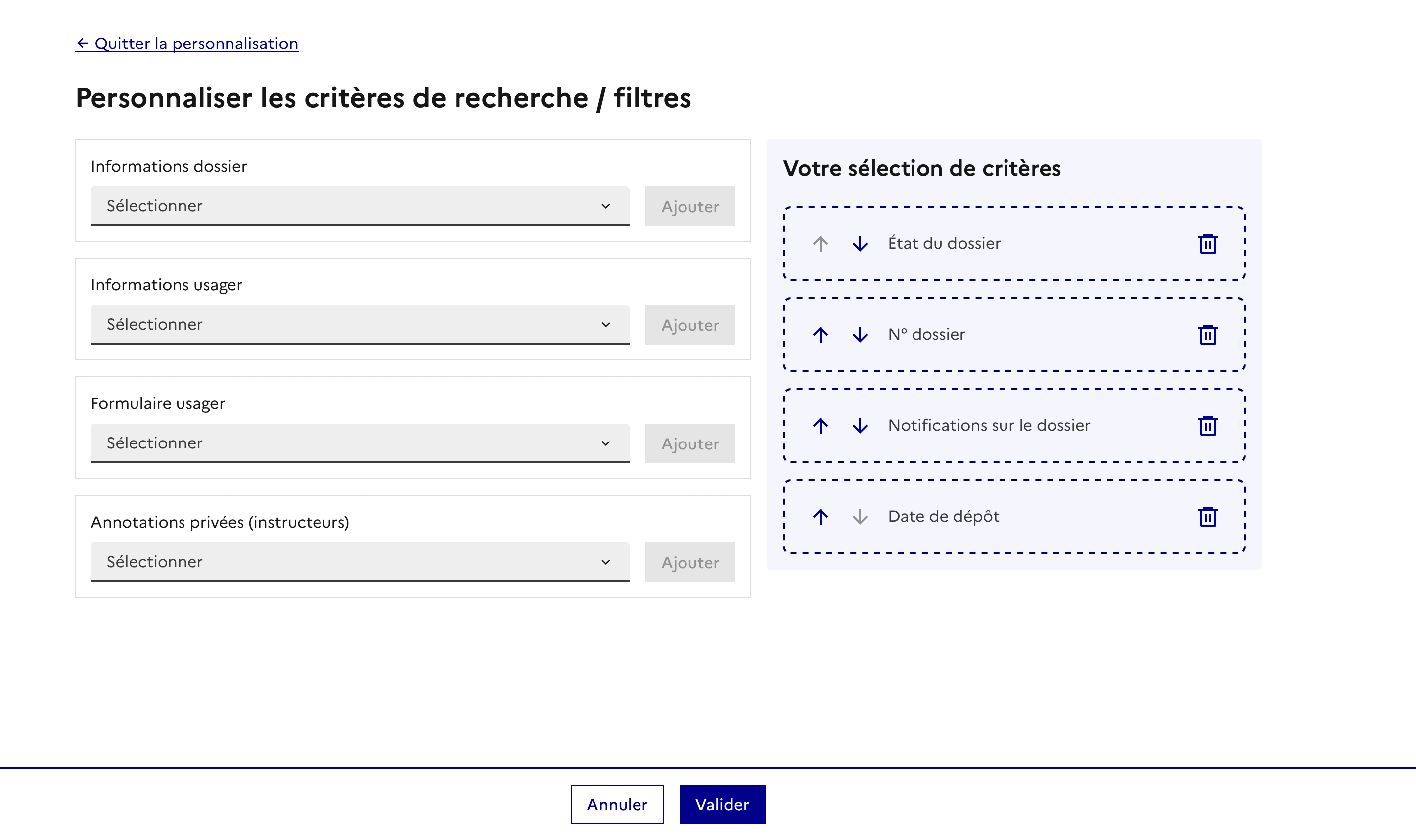This screenshot has height=840, width=1416.
Task: Click Ajouter for Informations dossier
Action: point(689,207)
